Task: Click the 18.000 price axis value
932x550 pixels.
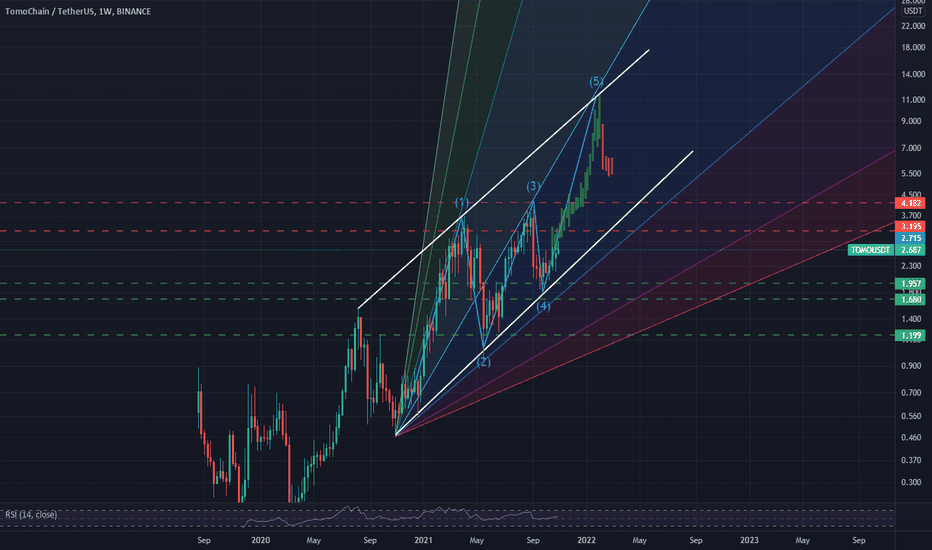Action: point(913,48)
